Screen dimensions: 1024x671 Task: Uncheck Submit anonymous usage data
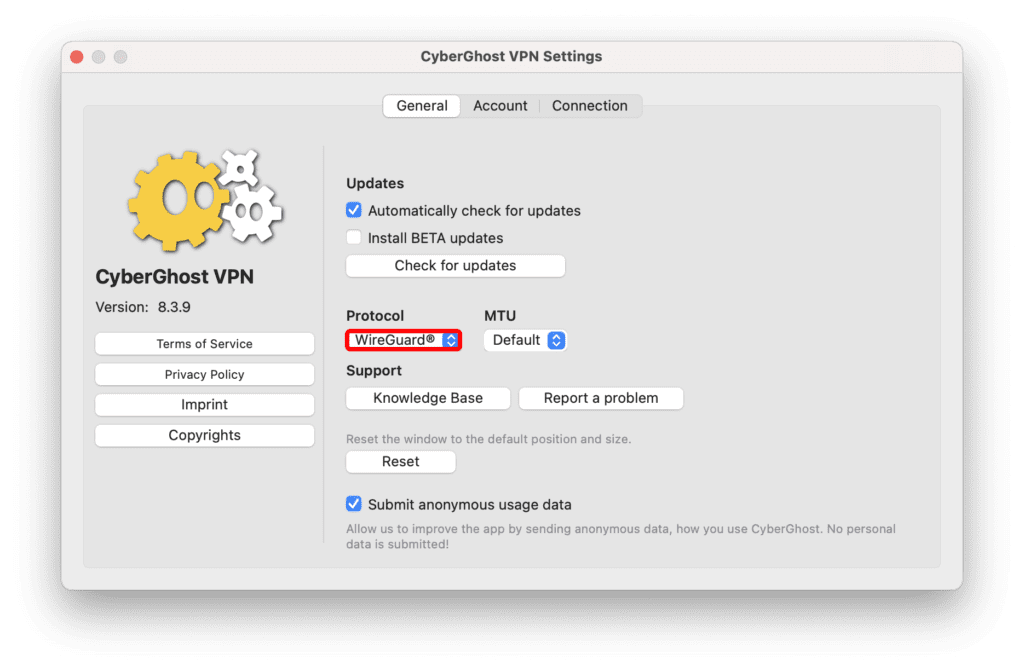click(353, 504)
